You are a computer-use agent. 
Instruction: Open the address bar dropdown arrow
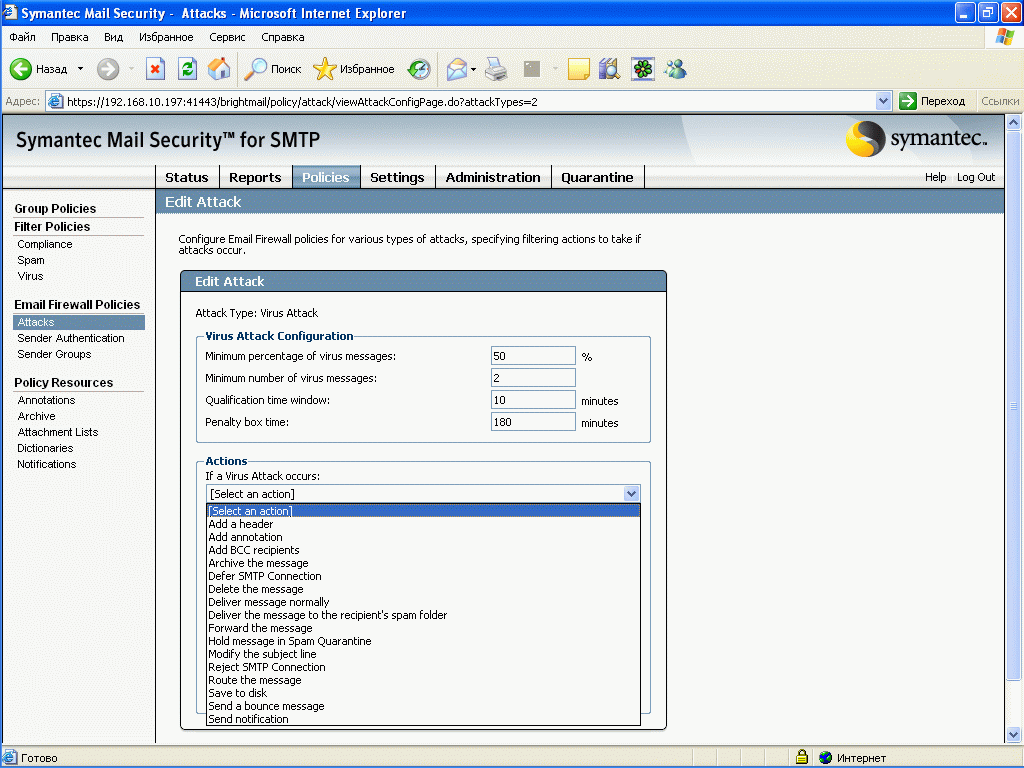click(883, 101)
